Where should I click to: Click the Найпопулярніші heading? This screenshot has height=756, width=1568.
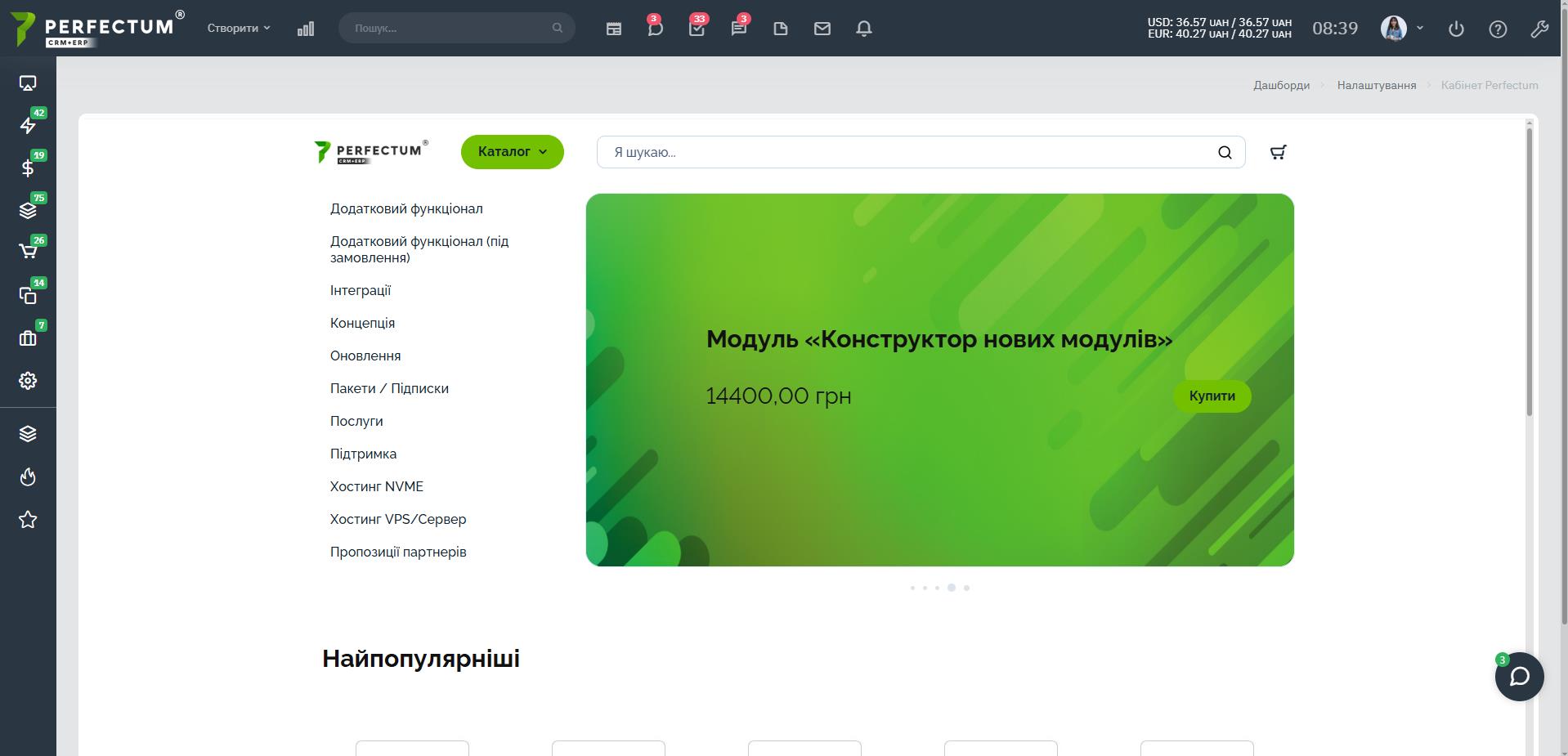pyautogui.click(x=421, y=659)
